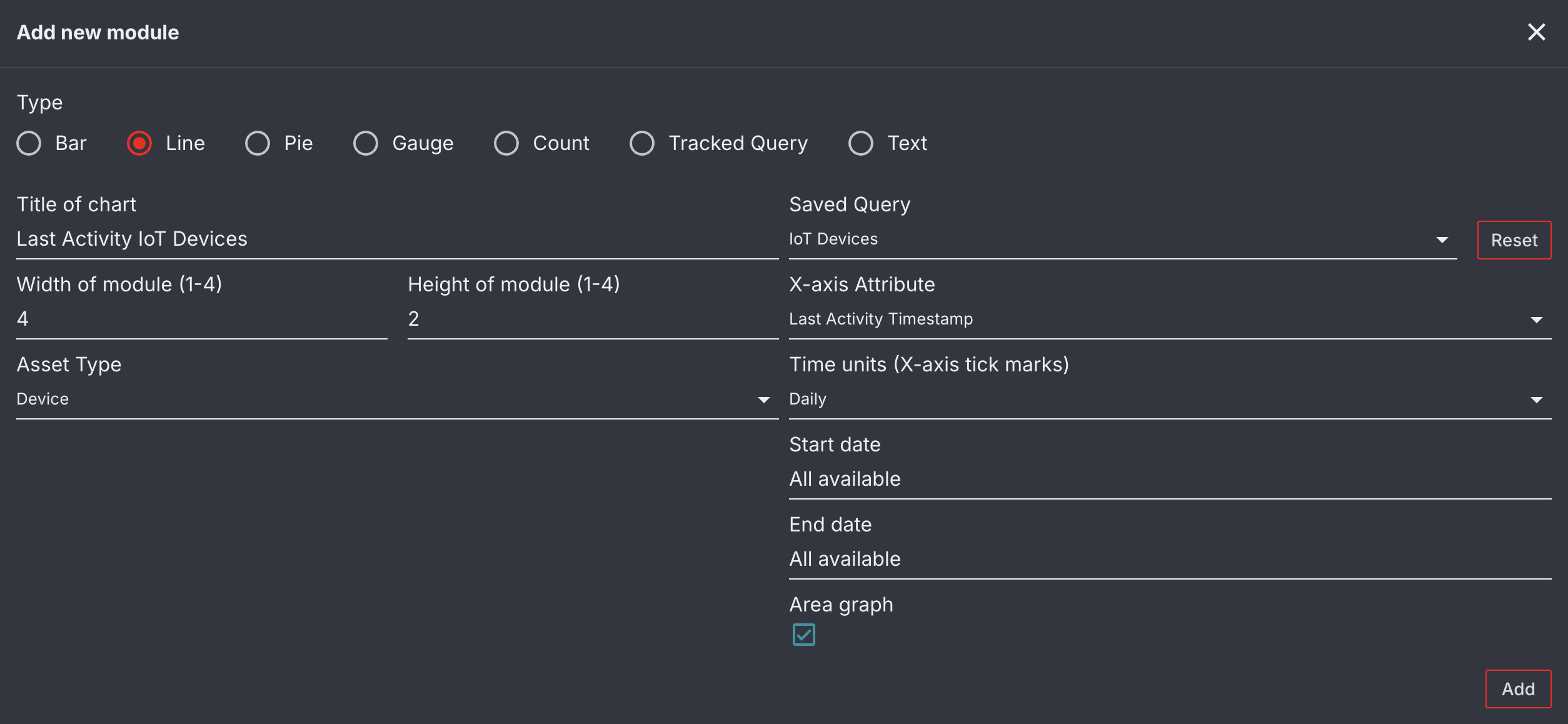Expand the X-axis Attribute dropdown
The image size is (1568, 724).
[x=1170, y=319]
